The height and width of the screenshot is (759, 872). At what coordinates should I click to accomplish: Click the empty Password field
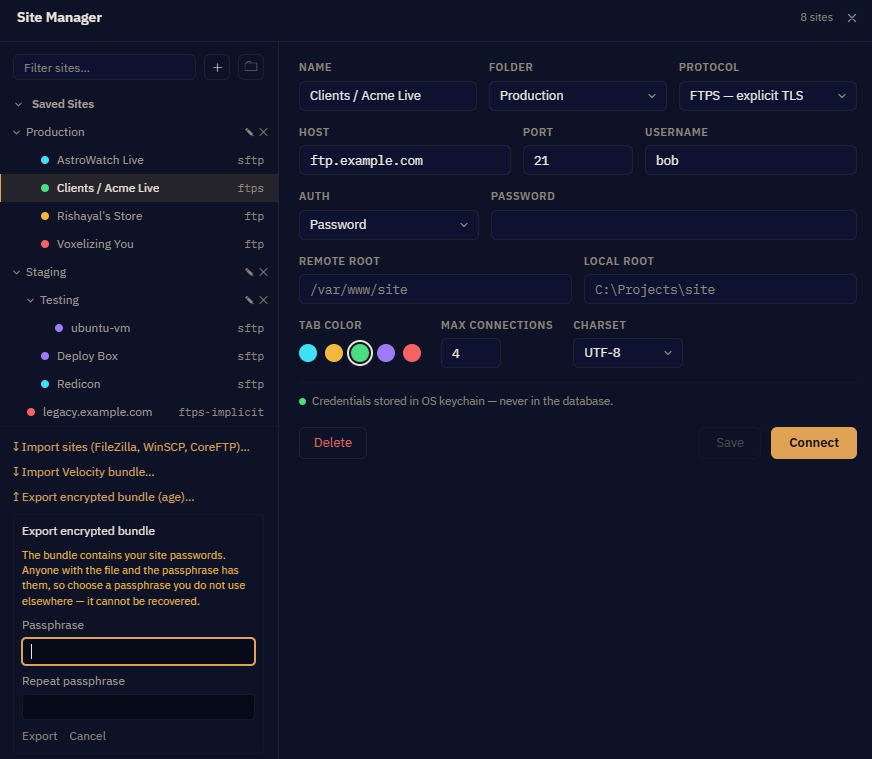point(673,225)
